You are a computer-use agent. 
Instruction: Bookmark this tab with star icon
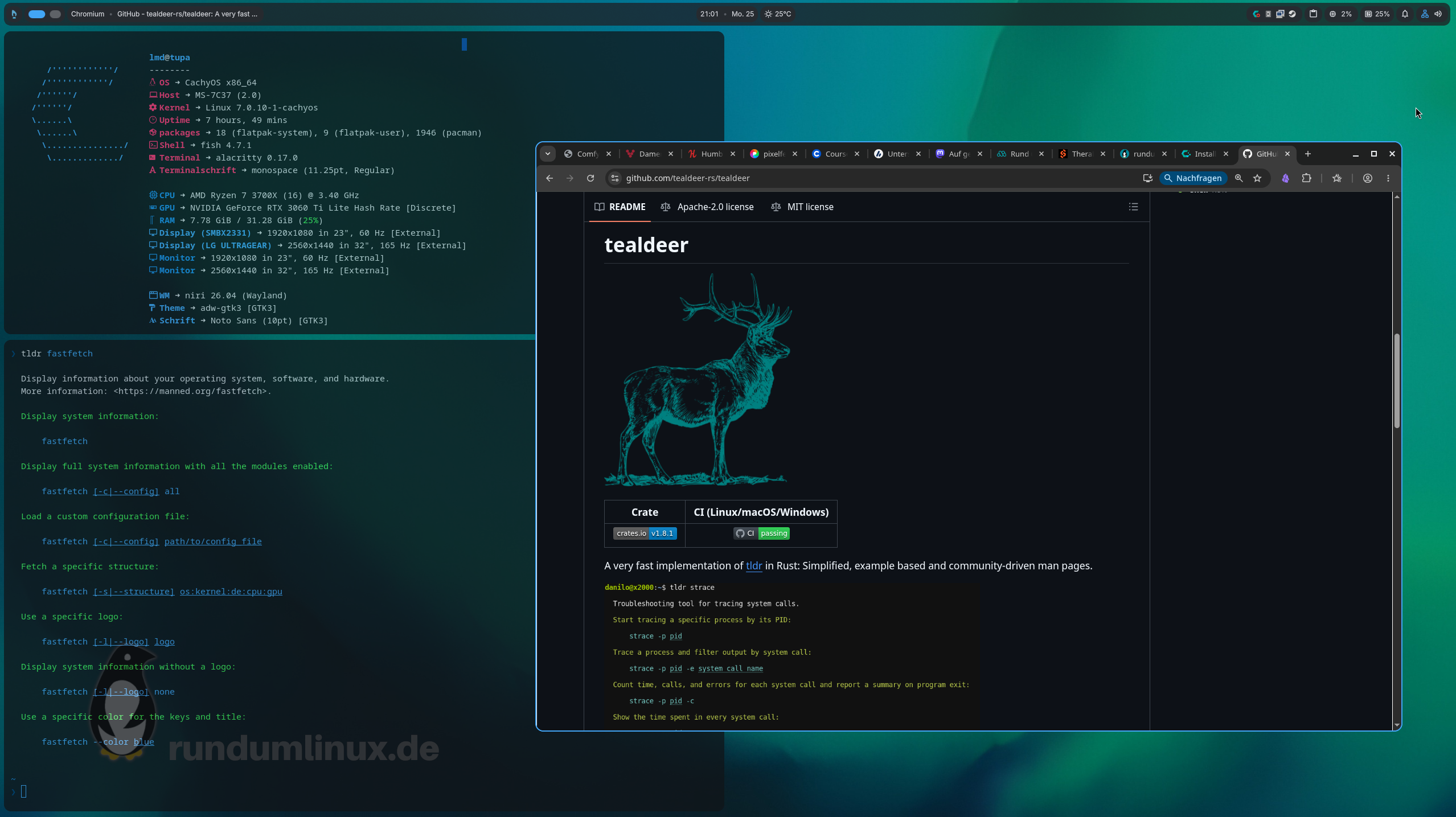(1257, 178)
